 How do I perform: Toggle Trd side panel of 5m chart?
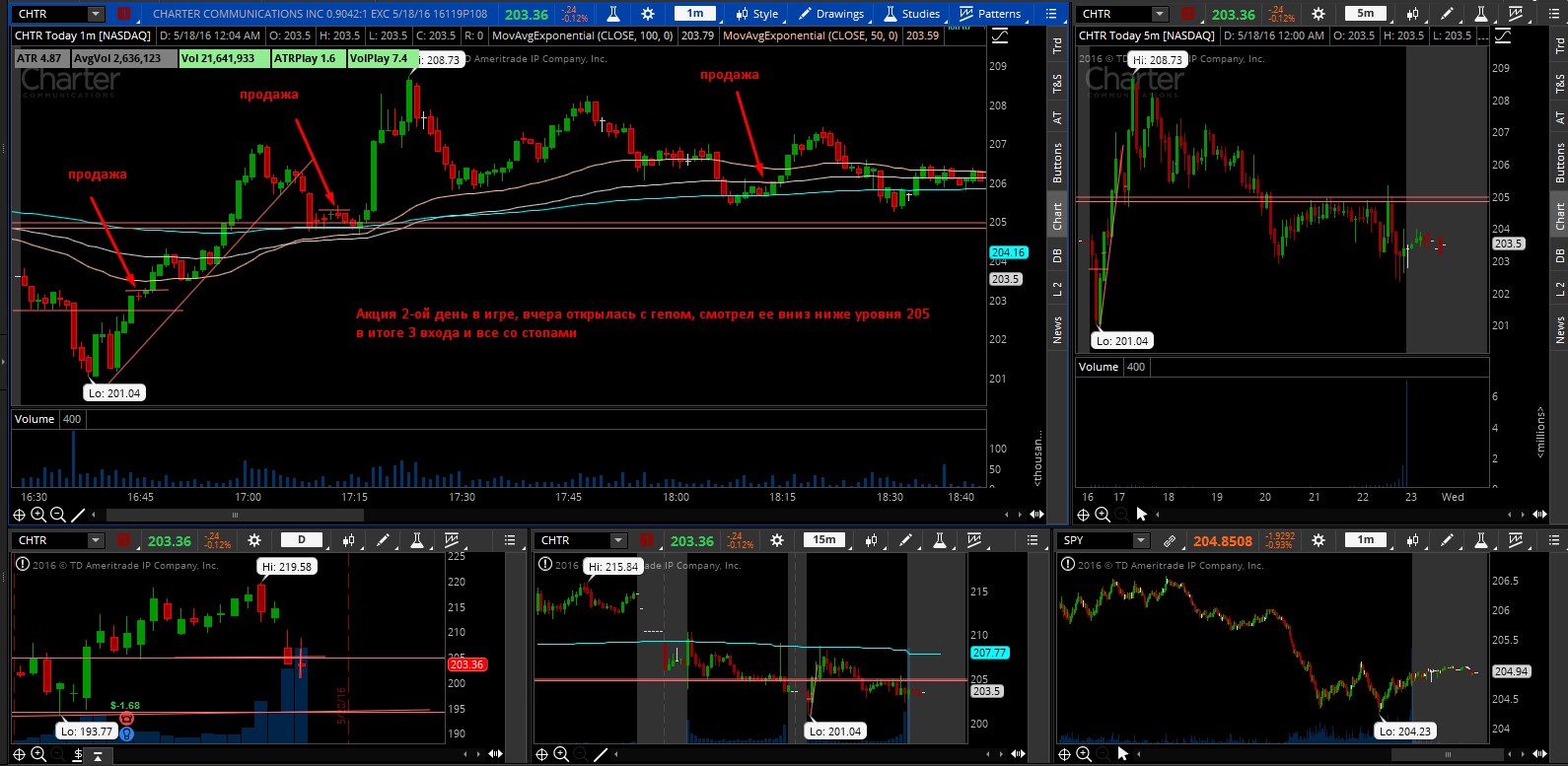[1559, 45]
